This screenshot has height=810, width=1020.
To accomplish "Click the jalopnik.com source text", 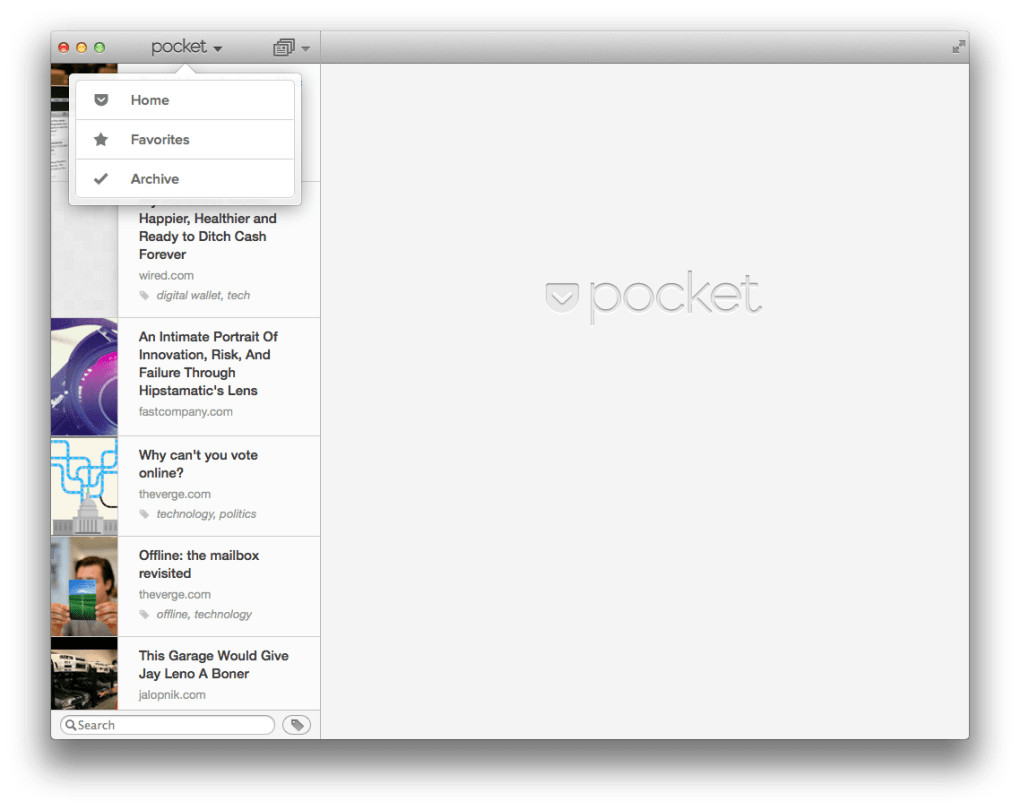I will (x=172, y=694).
